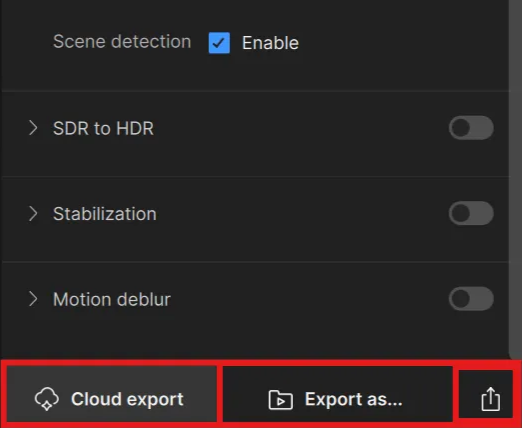
Task: Open the share upload icon button
Action: (490, 399)
